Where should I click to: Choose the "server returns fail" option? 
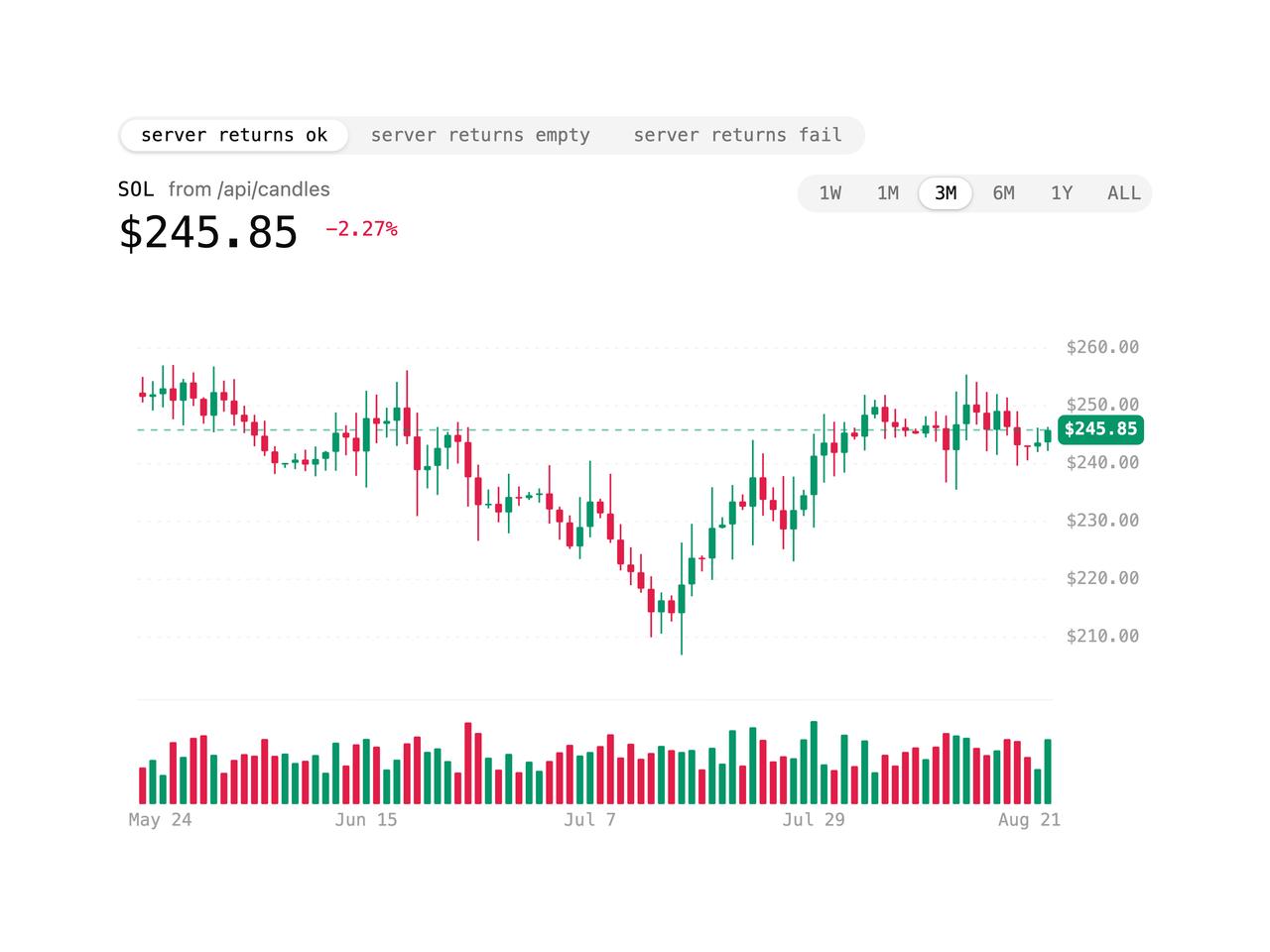737,135
